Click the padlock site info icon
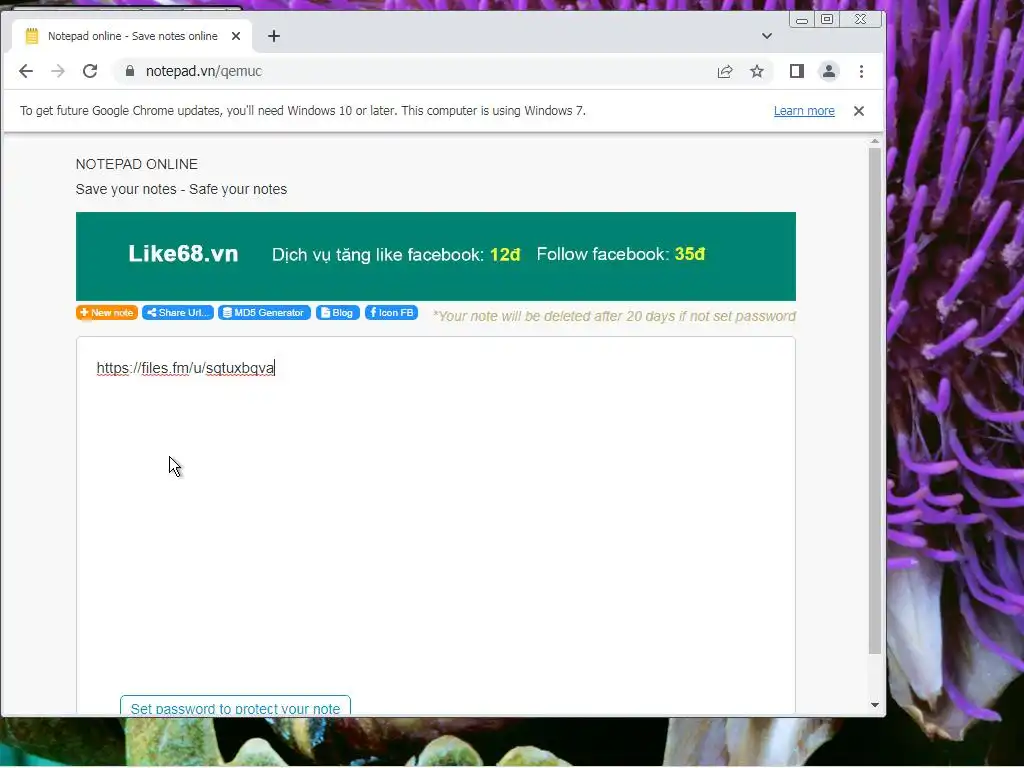The height and width of the screenshot is (768, 1024). point(130,71)
